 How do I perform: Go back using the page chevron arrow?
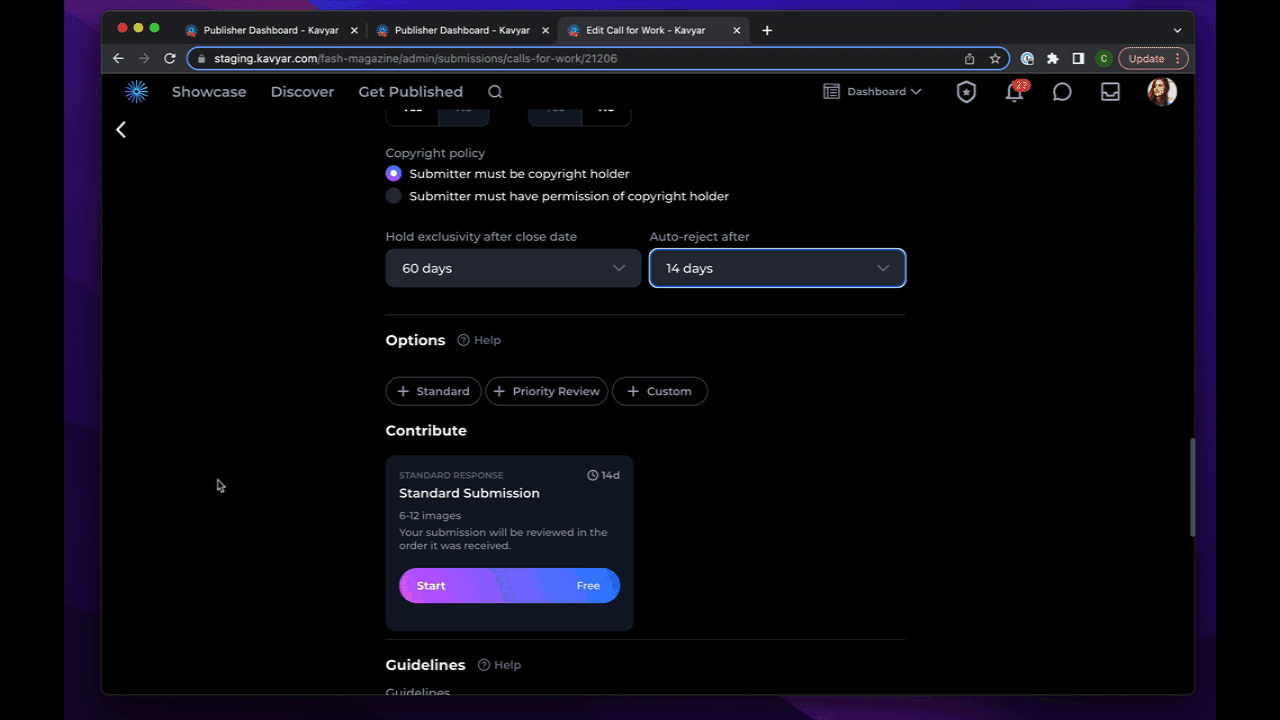pos(121,129)
